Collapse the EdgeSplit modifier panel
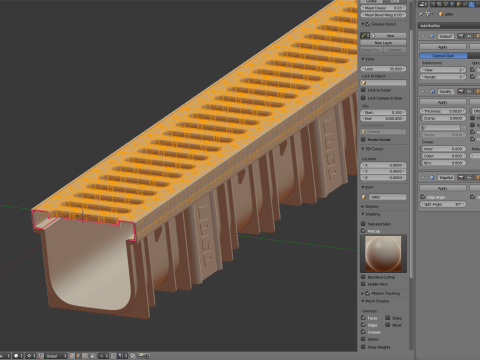 [423, 178]
